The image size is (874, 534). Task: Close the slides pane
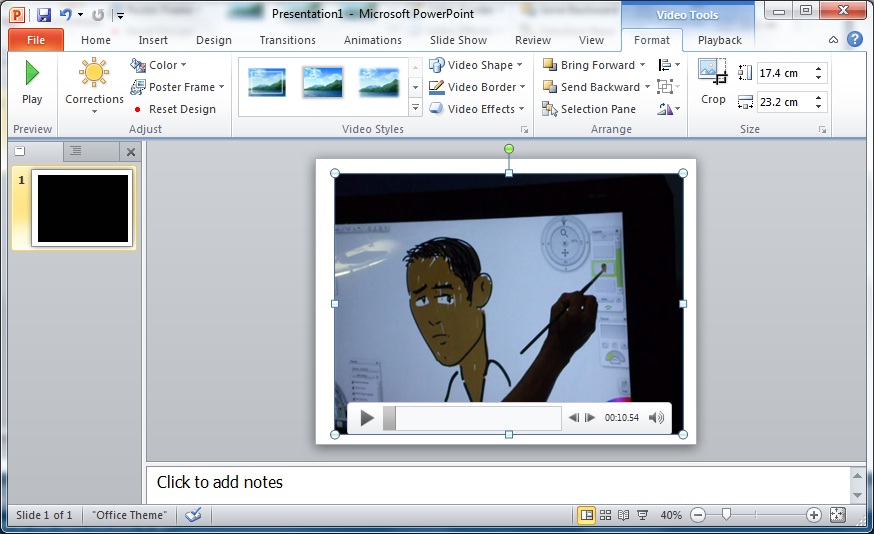131,152
